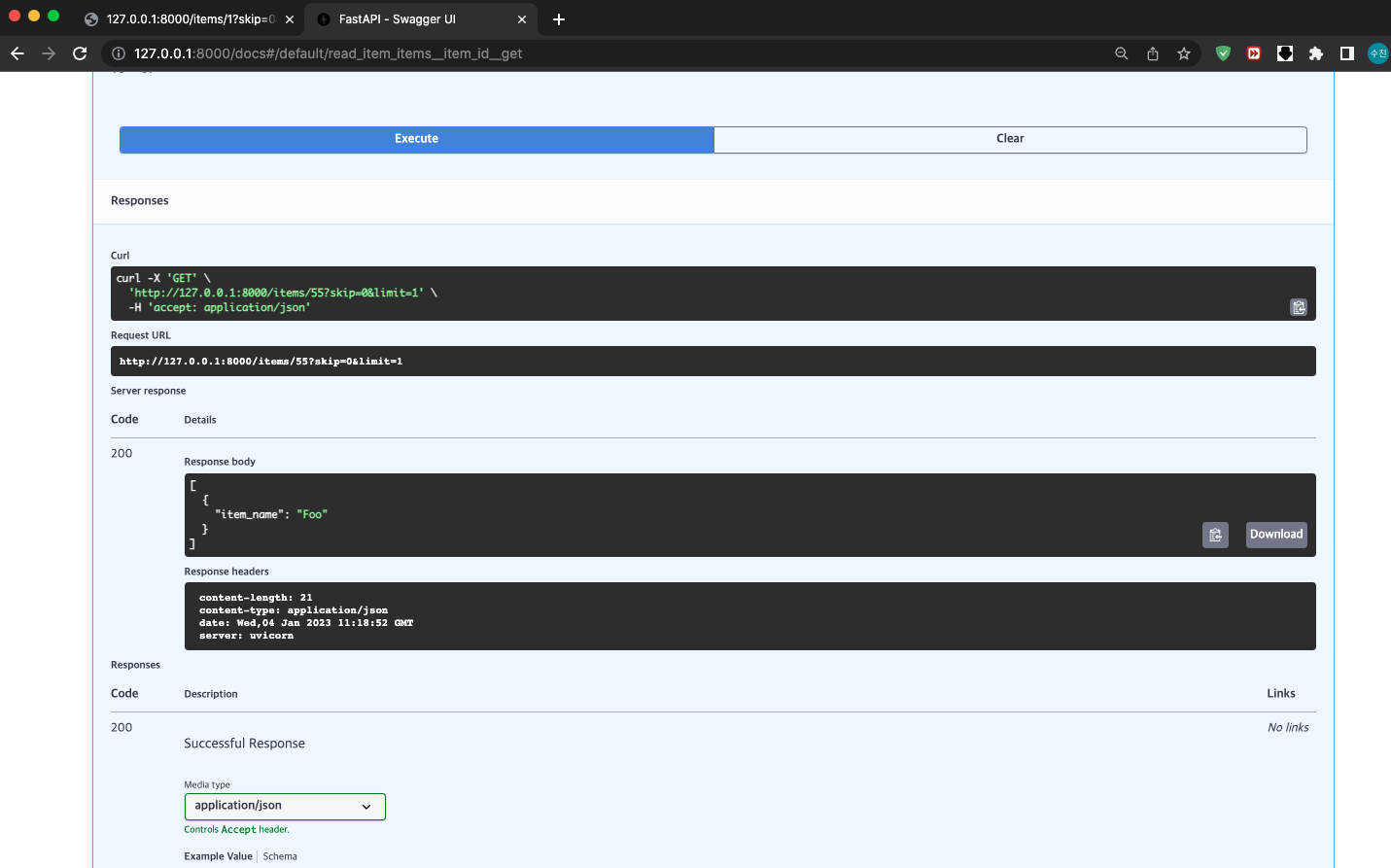Click the content-length: 21 header line
The height and width of the screenshot is (868, 1391).
[256, 598]
